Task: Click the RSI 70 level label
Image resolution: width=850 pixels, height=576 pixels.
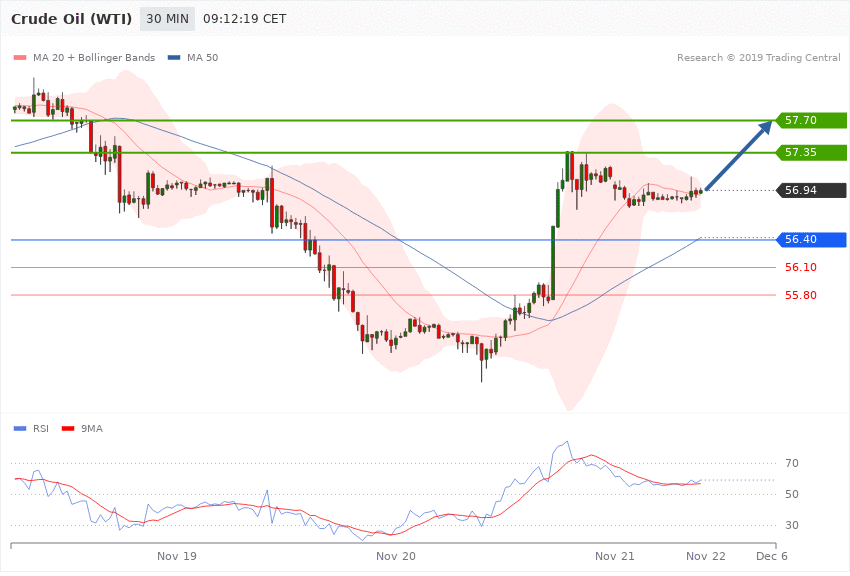Action: click(792, 463)
